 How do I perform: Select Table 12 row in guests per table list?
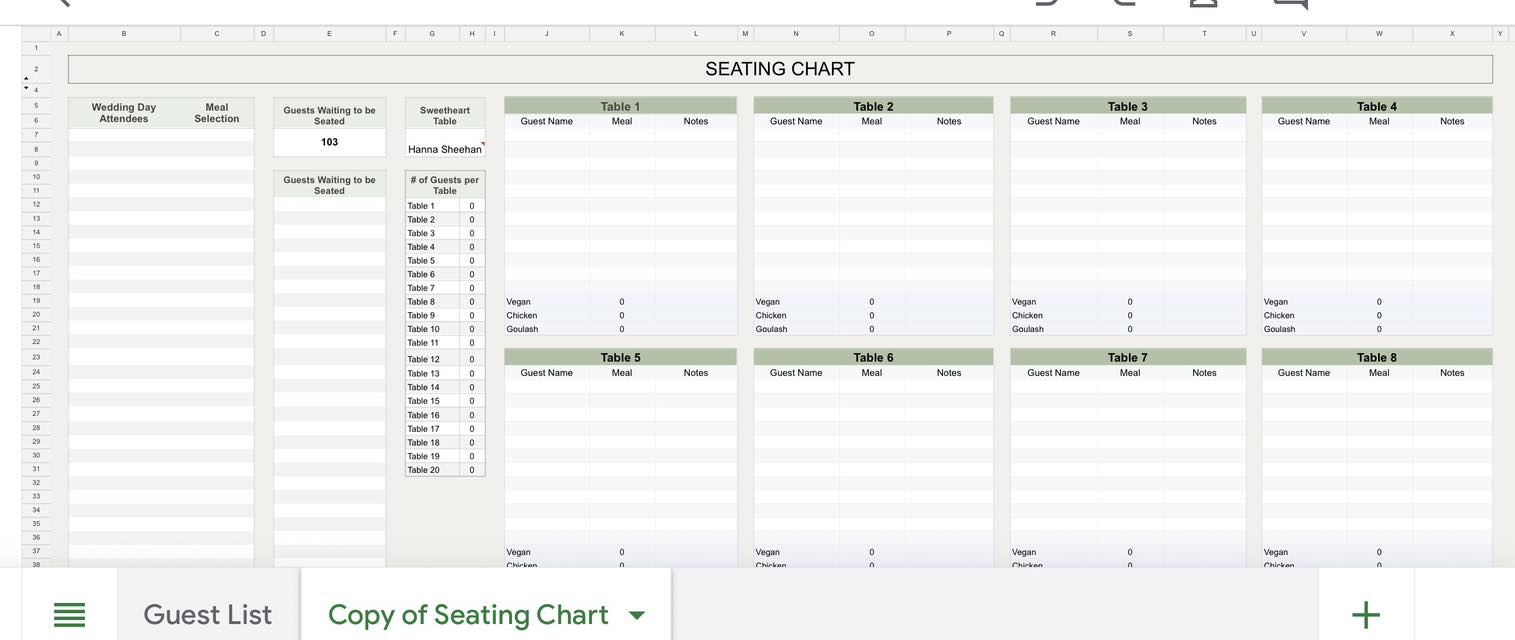tap(445, 359)
